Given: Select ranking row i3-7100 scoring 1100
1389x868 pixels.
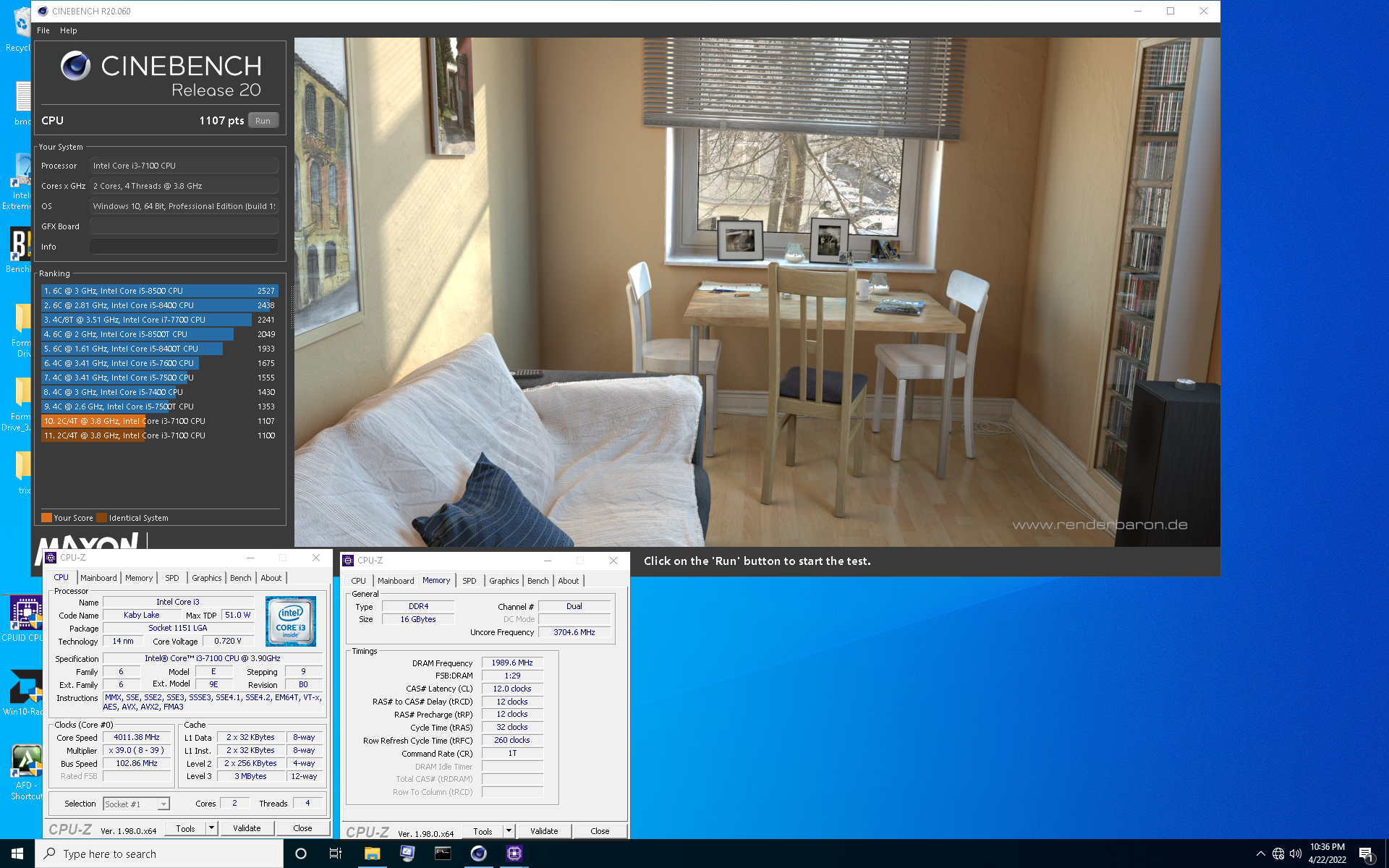Looking at the screenshot, I should pyautogui.click(x=160, y=435).
